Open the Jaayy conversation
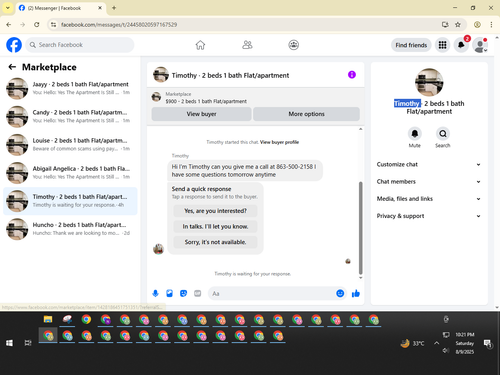500x375 pixels. 70,89
